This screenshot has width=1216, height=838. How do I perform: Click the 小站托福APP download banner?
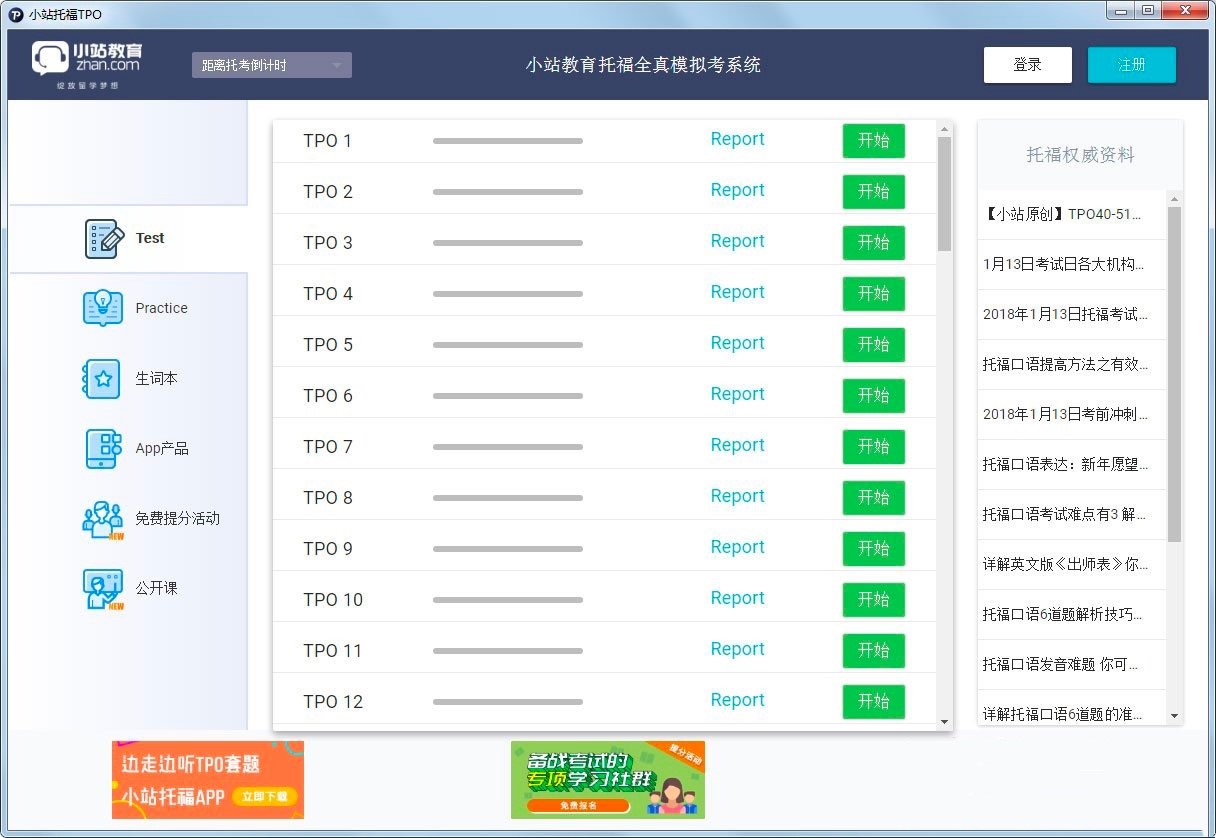(x=208, y=780)
